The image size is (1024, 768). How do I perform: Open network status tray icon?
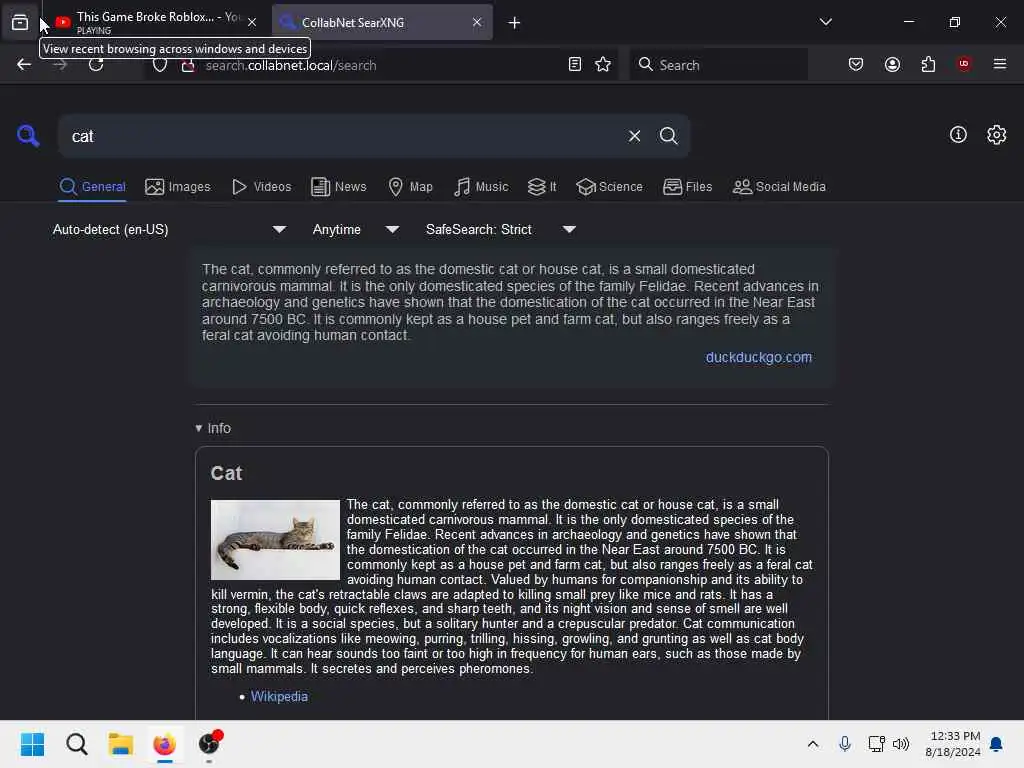pos(876,744)
